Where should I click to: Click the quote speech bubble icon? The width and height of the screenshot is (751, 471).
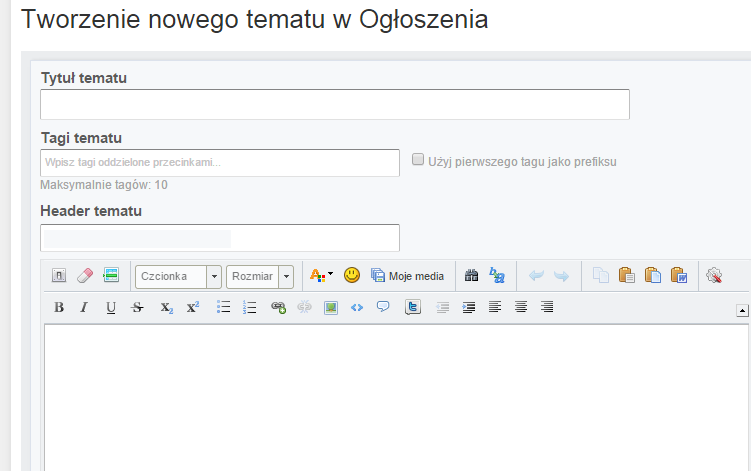tap(383, 307)
